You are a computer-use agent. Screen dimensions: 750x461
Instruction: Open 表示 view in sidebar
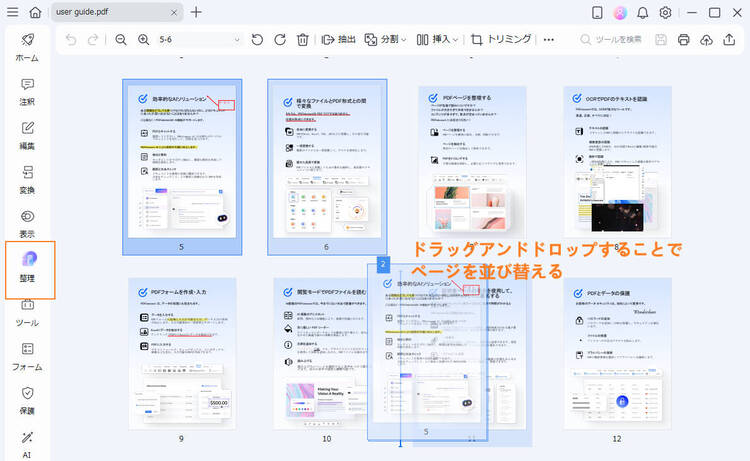[x=27, y=224]
